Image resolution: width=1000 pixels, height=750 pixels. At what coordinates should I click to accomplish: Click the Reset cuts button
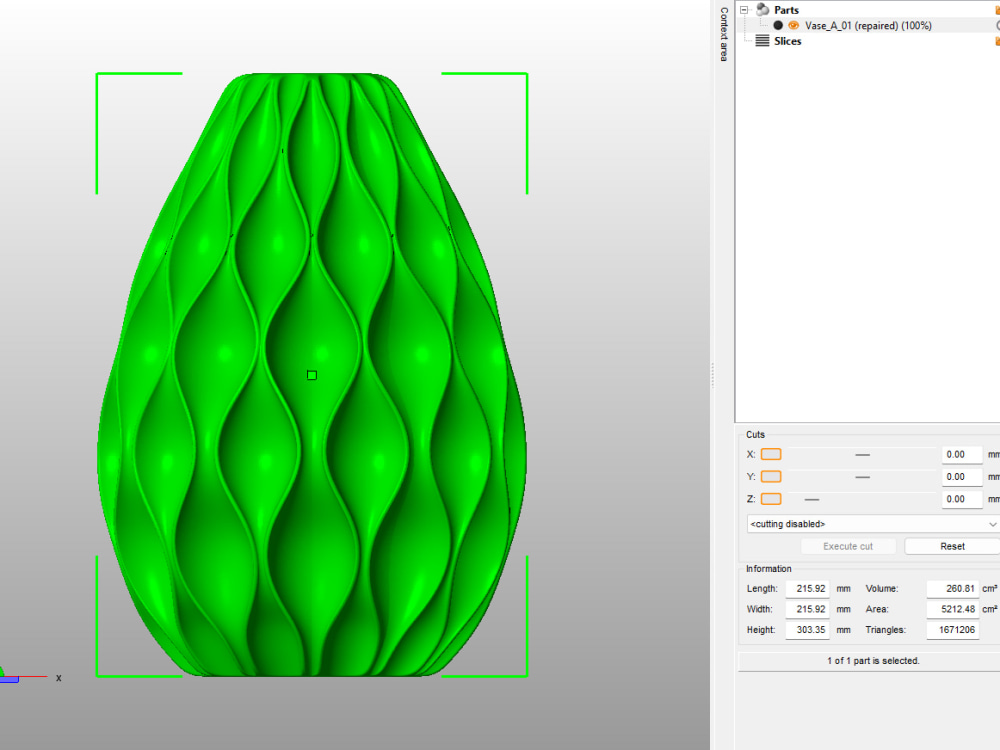[952, 547]
